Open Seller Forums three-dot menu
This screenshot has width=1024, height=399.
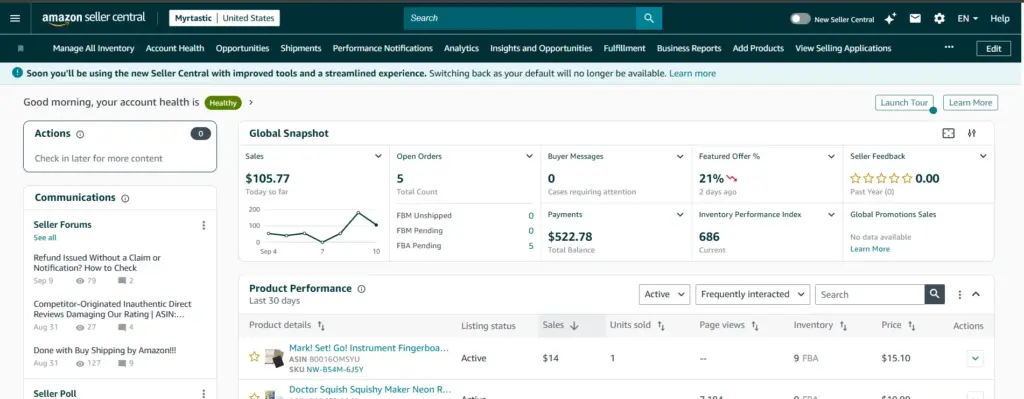click(204, 225)
